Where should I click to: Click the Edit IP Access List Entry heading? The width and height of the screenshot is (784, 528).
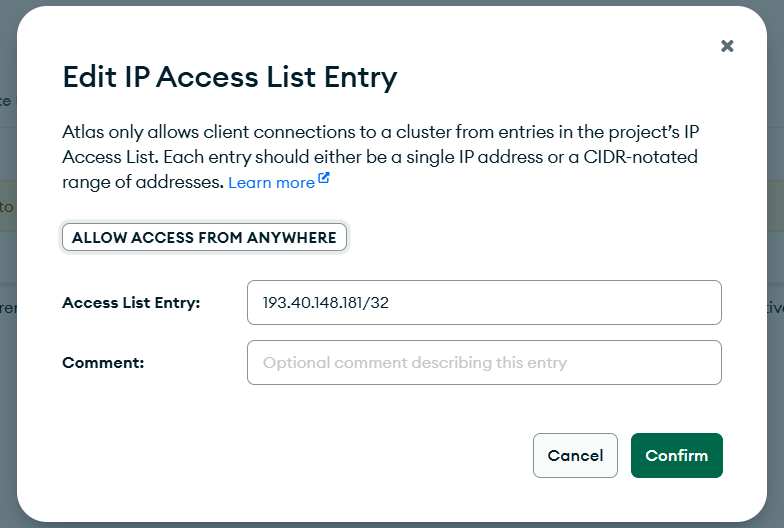pyautogui.click(x=229, y=77)
